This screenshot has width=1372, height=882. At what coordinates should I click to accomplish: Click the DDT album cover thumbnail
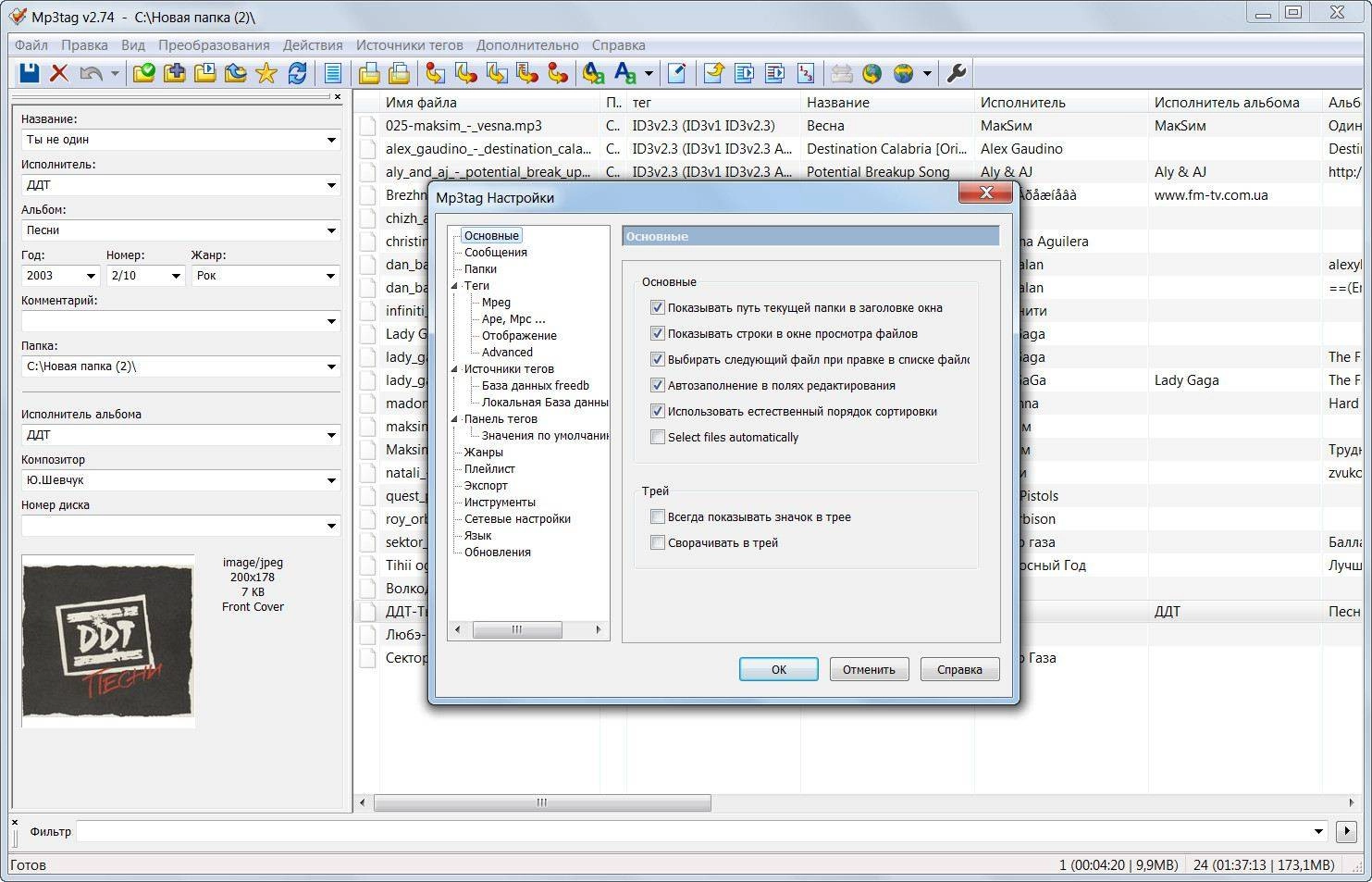(x=107, y=640)
